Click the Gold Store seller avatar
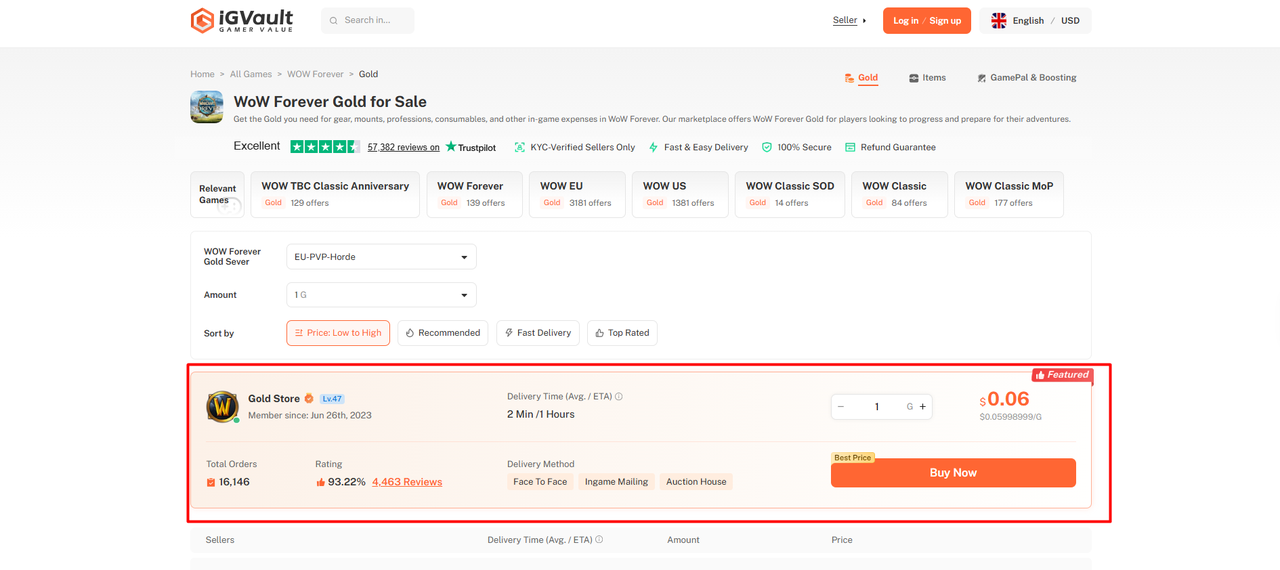1280x570 pixels. pyautogui.click(x=222, y=406)
